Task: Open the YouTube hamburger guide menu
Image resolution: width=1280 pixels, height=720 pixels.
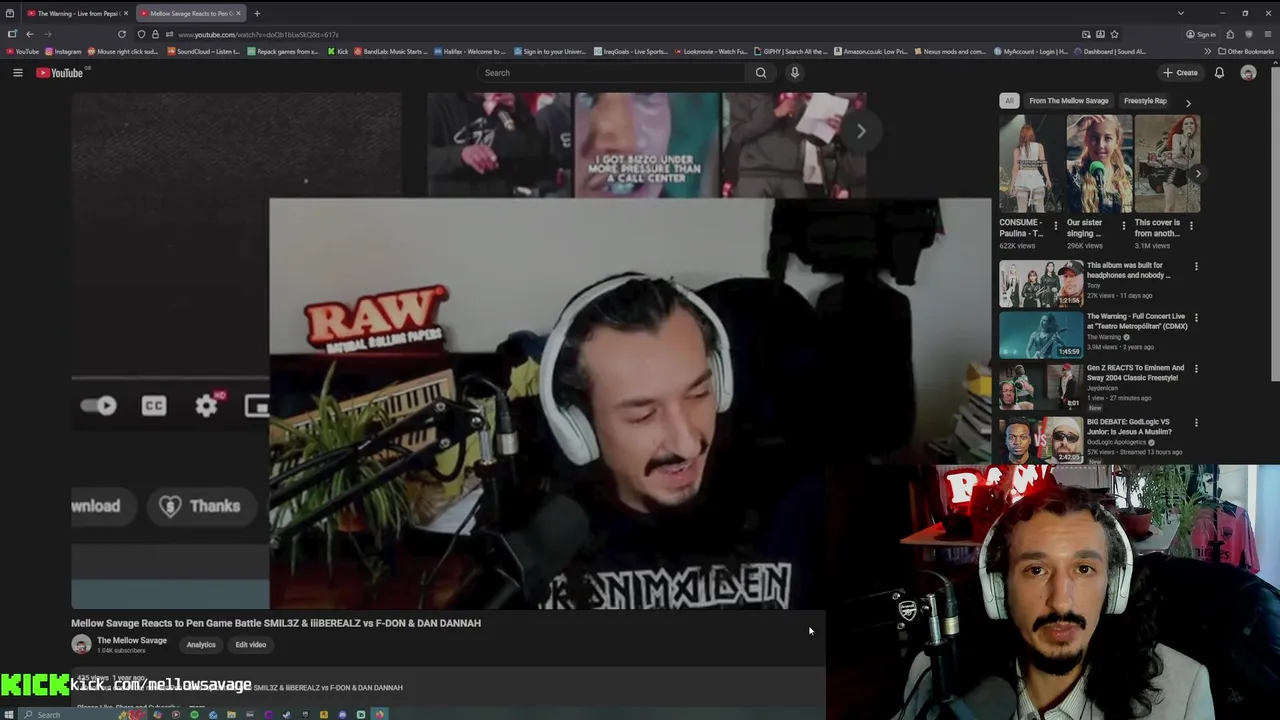Action: [x=17, y=73]
